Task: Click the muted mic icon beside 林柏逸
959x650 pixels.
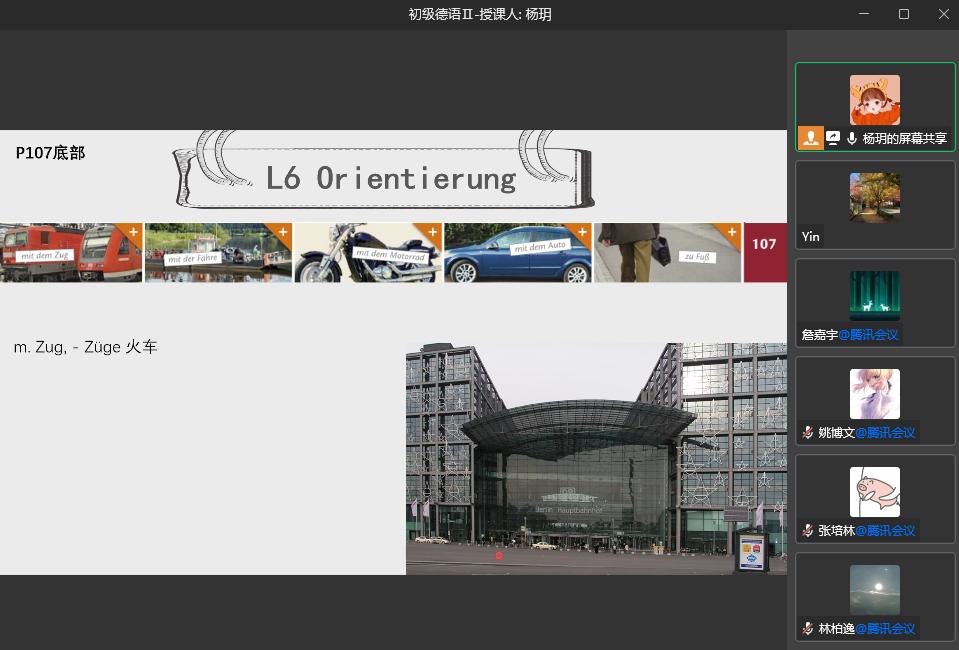Action: coord(807,629)
